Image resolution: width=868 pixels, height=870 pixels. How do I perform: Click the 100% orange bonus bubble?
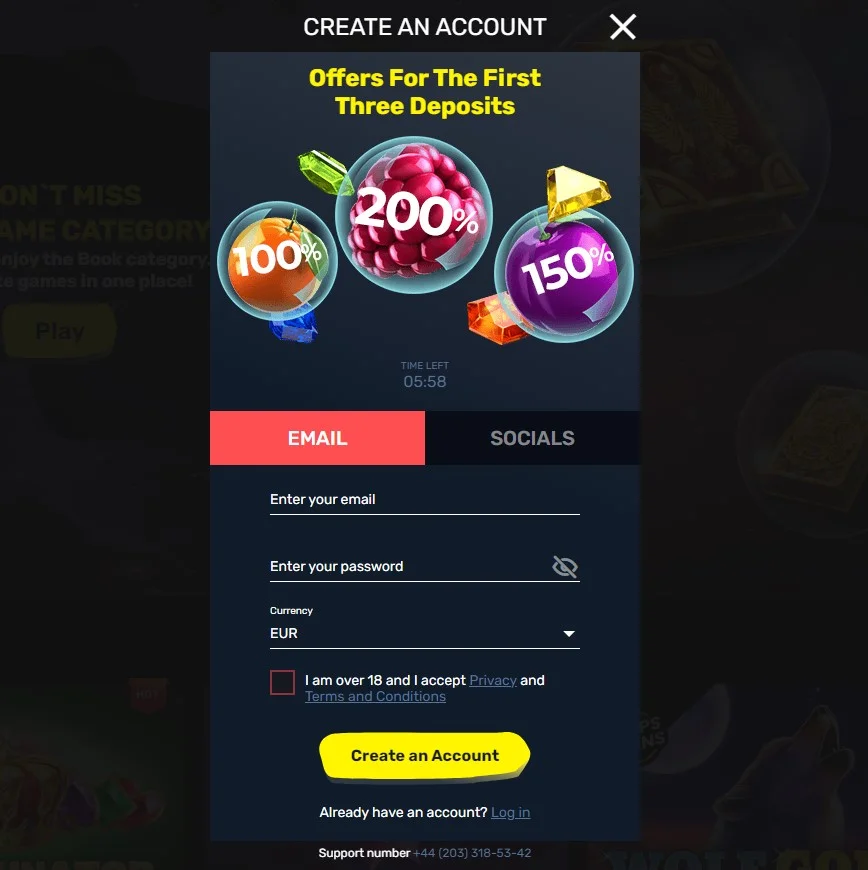click(277, 261)
